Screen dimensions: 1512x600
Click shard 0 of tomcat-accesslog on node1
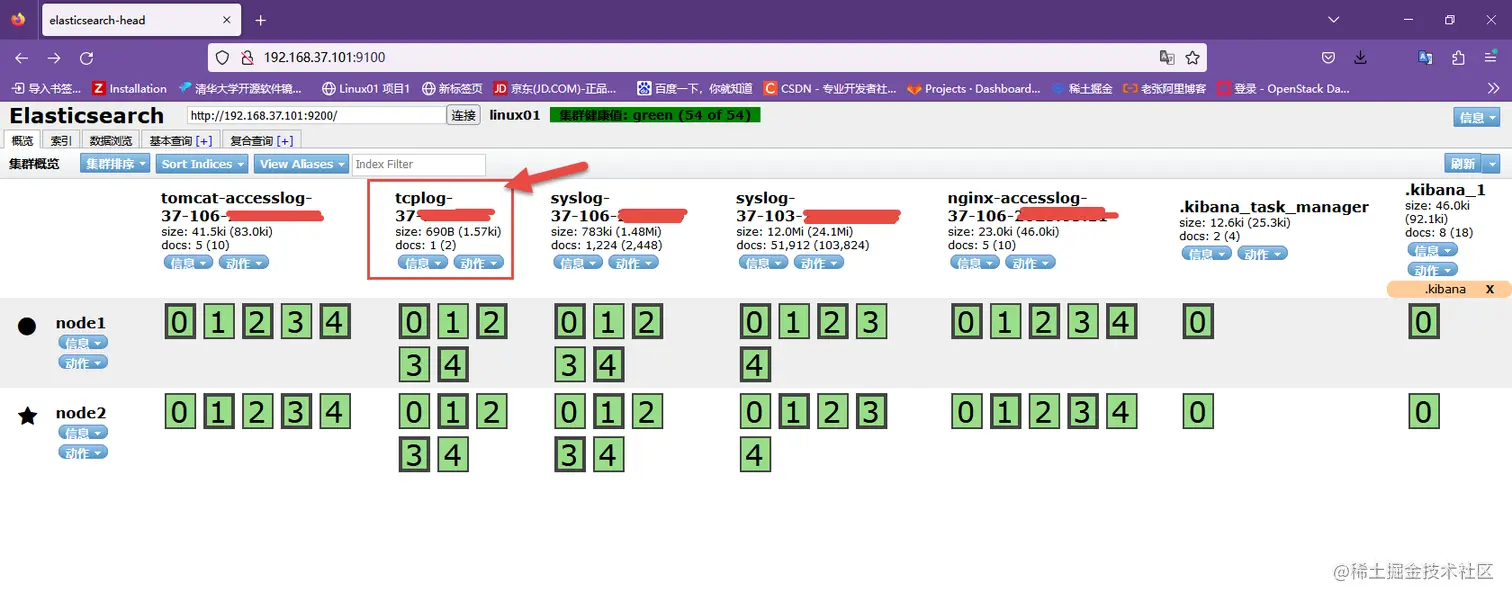(x=179, y=322)
